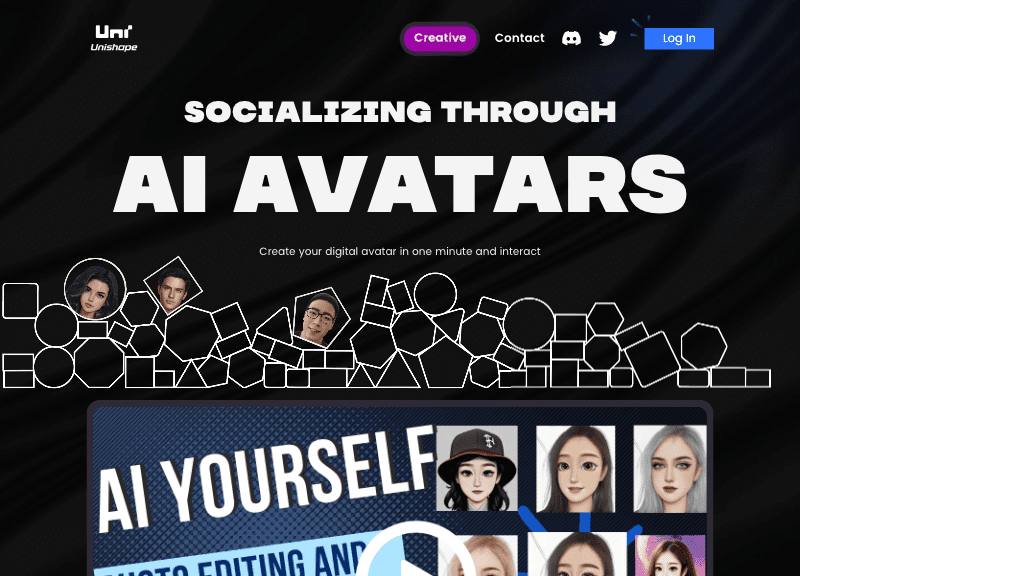Select the brown-haired cartoon girl avatar
Viewport: 1024px width, 576px height.
(x=575, y=469)
